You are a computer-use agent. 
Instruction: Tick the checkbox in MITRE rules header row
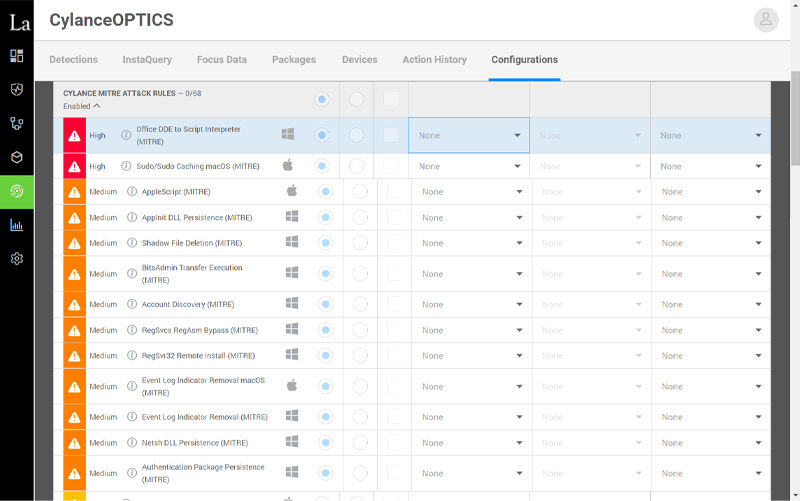tap(391, 99)
